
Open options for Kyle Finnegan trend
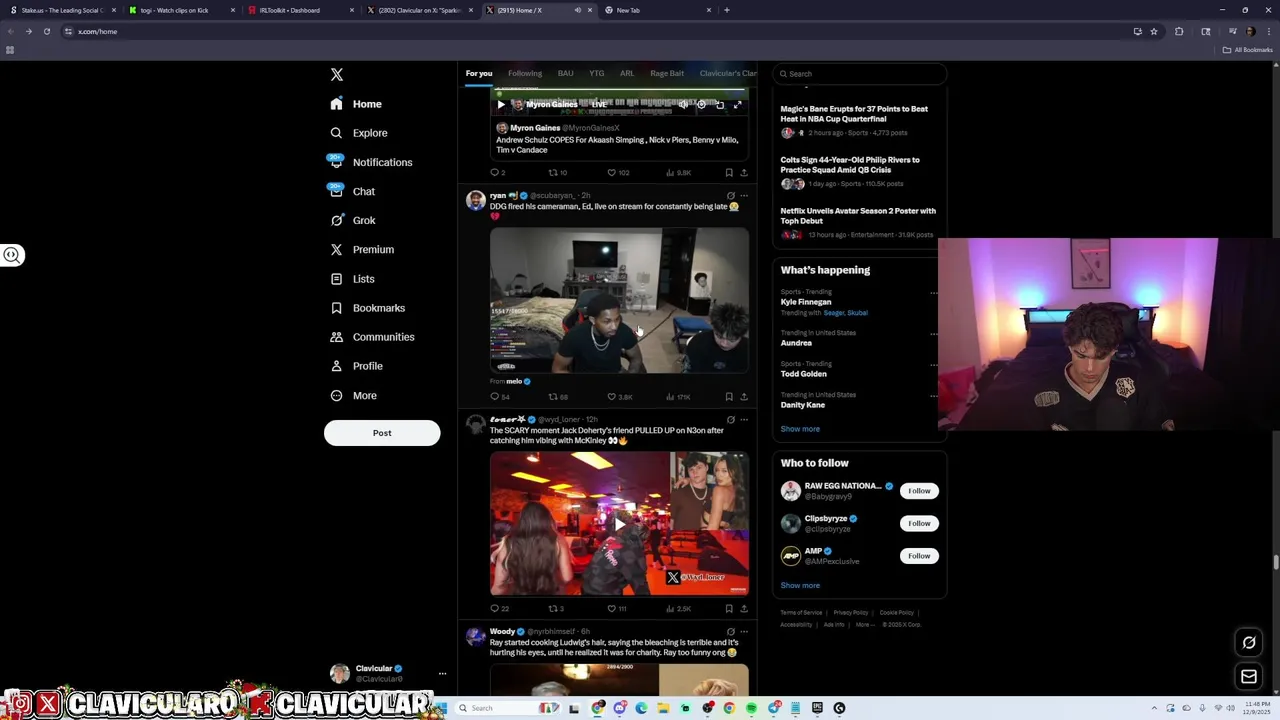[x=934, y=293]
